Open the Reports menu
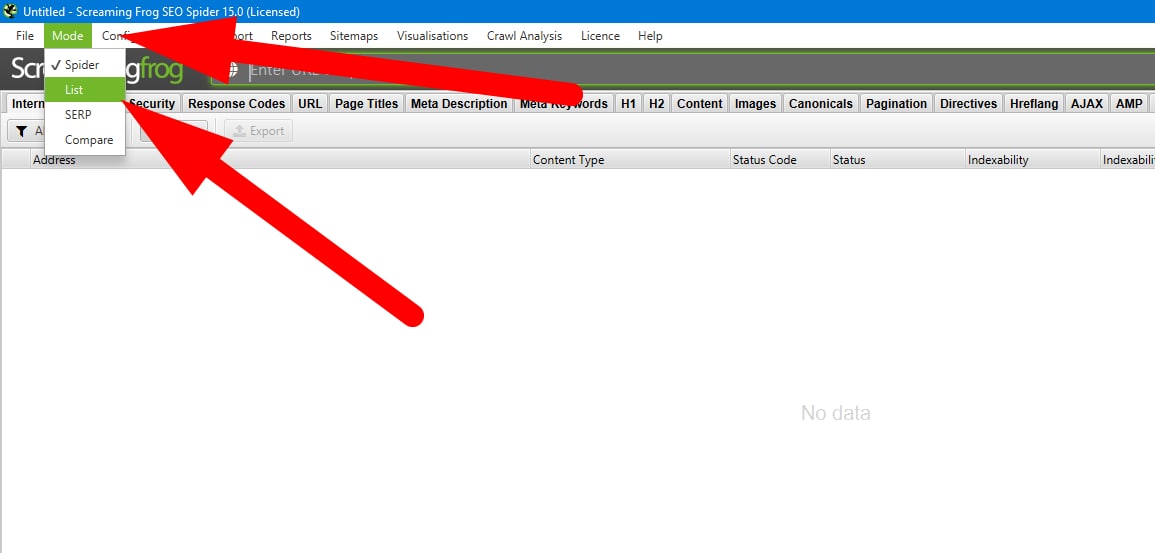 [291, 35]
